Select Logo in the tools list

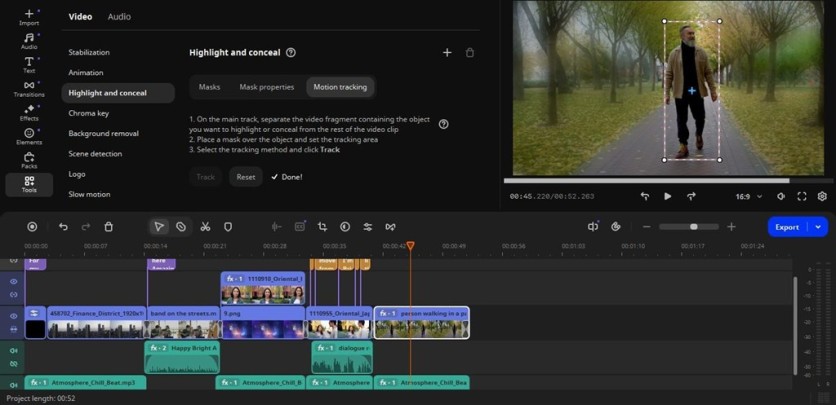[x=77, y=174]
